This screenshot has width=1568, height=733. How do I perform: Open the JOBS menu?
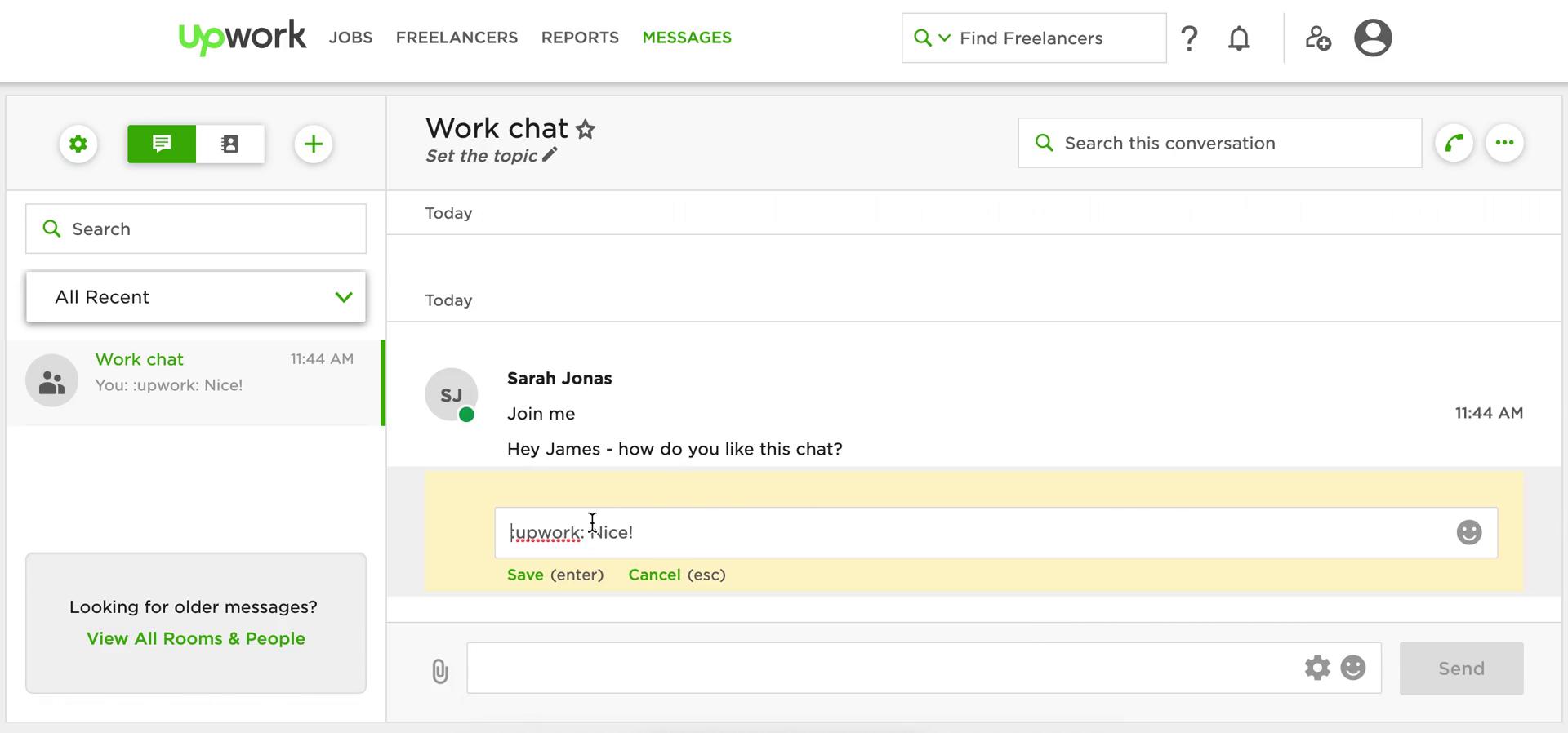[350, 38]
